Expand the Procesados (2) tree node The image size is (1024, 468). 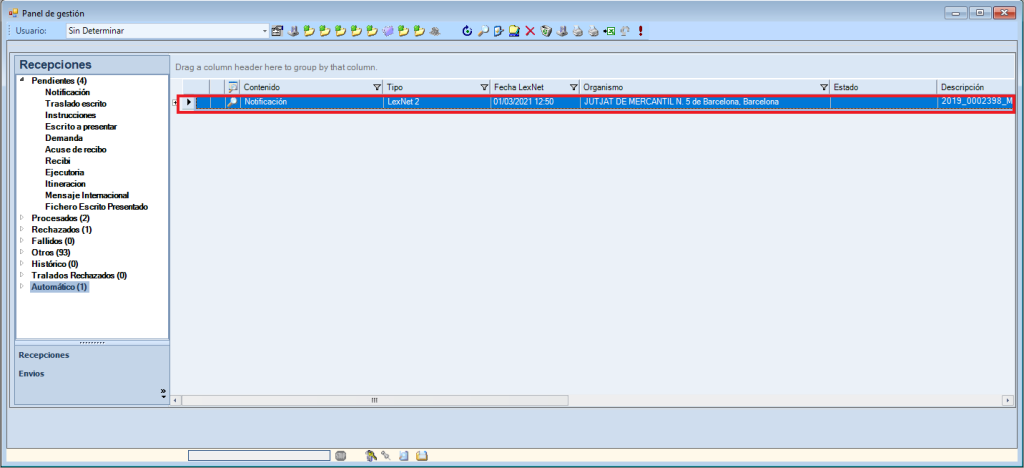tap(22, 218)
